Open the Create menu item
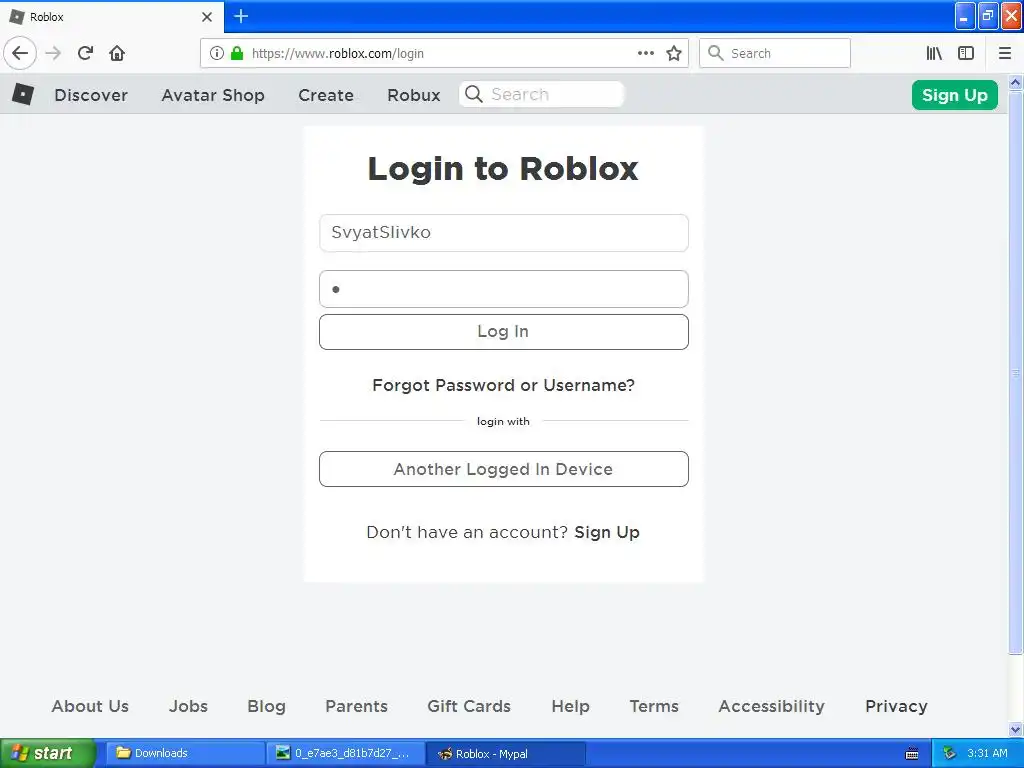 pyautogui.click(x=326, y=95)
